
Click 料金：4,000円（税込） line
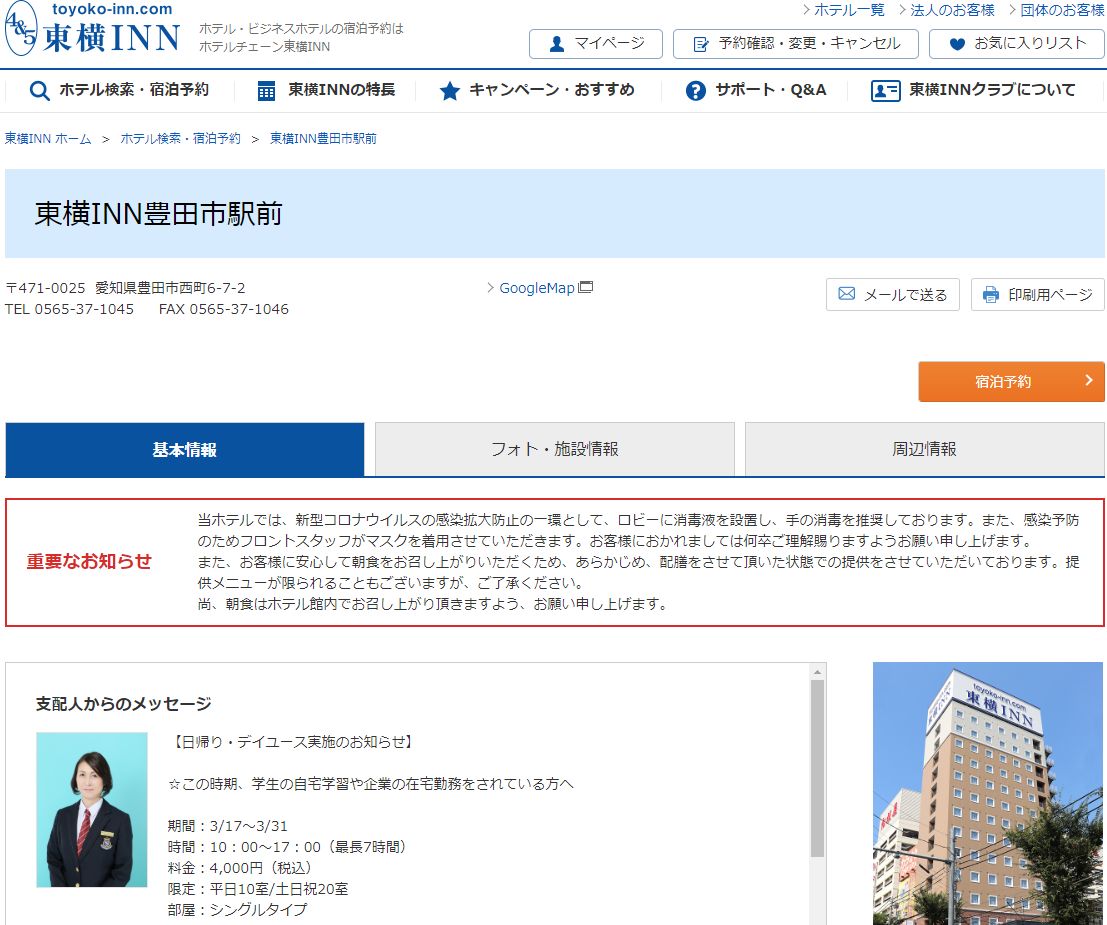tap(239, 868)
